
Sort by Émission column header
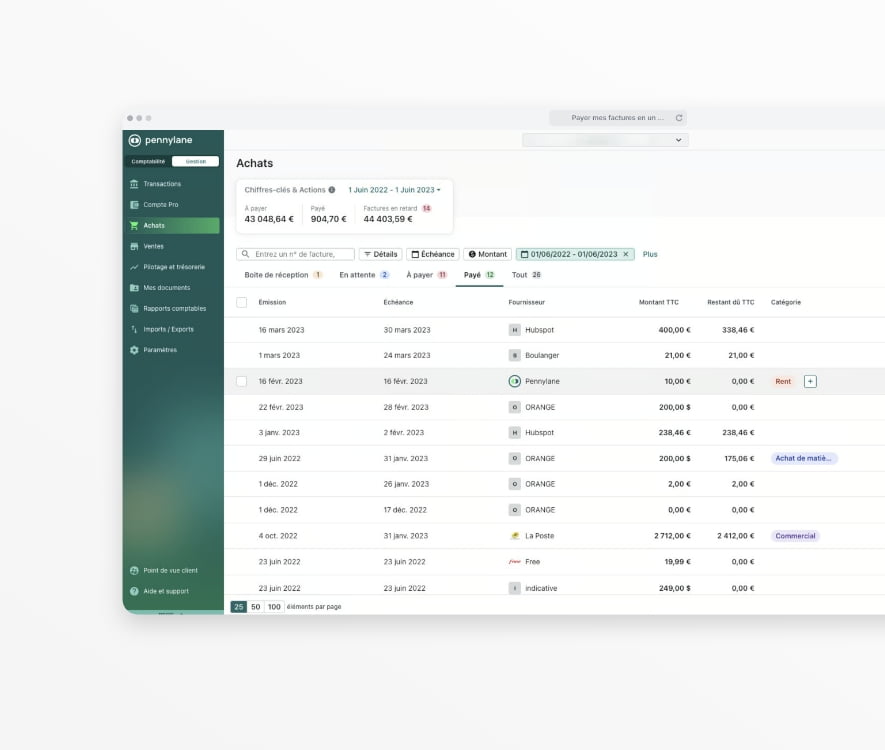pyautogui.click(x=272, y=302)
